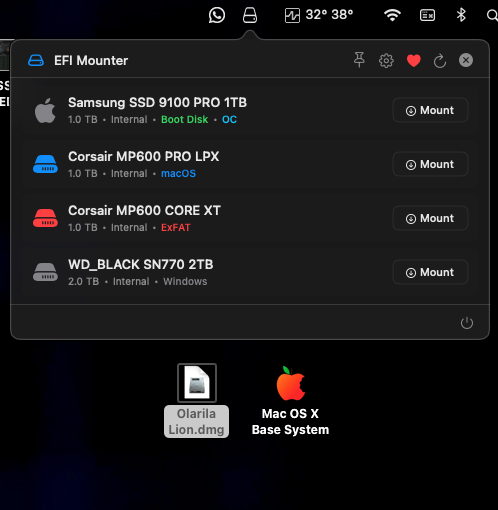498x510 pixels.
Task: Open the Bluetooth menu
Action: click(x=461, y=15)
